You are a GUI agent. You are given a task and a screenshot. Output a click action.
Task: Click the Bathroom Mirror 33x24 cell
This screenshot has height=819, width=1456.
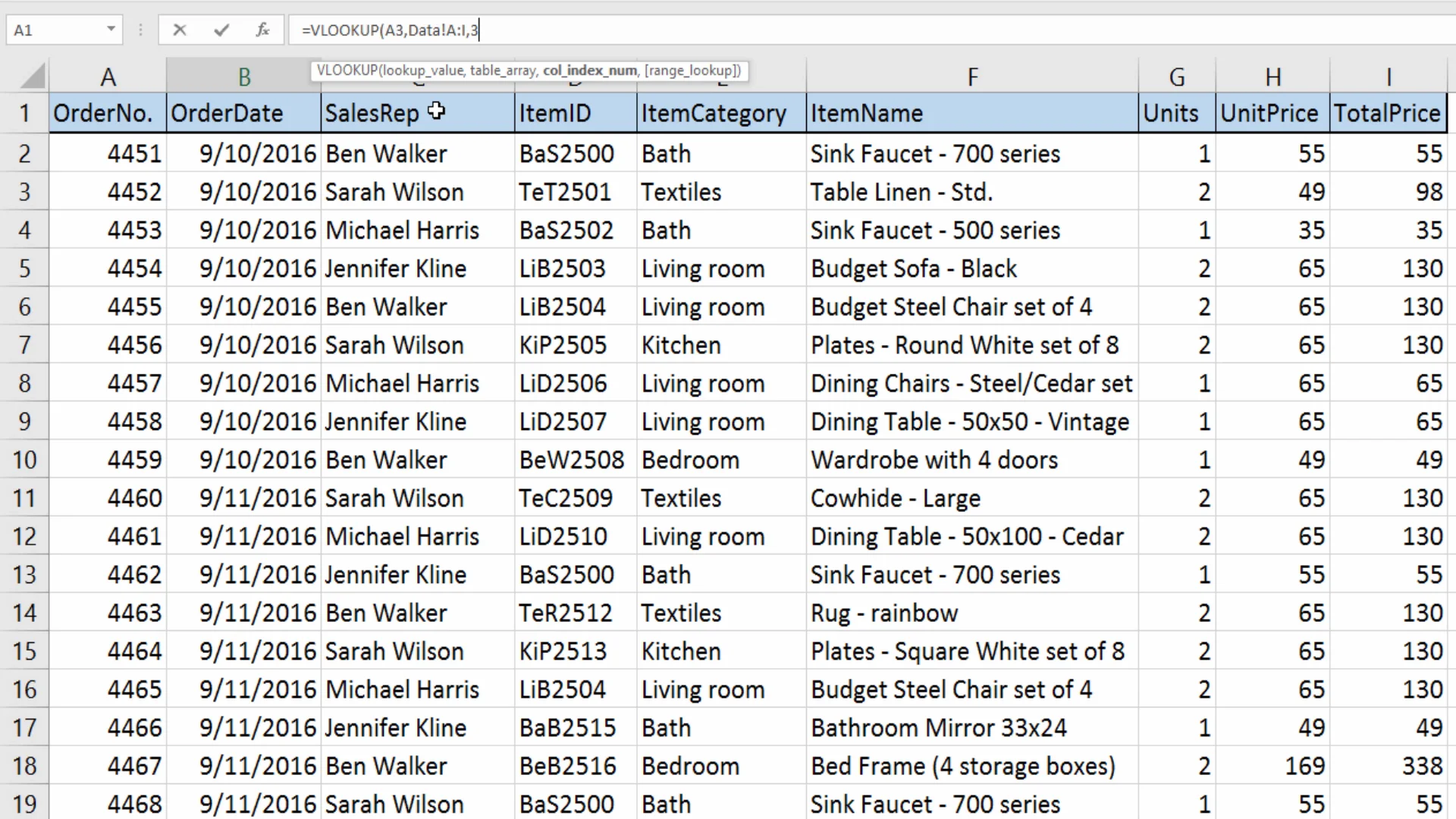point(971,728)
